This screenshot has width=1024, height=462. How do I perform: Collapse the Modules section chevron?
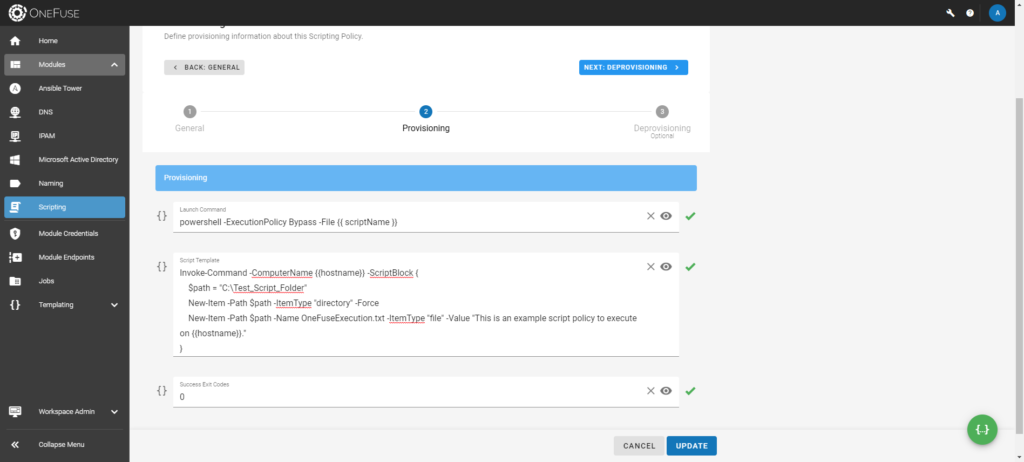(114, 65)
